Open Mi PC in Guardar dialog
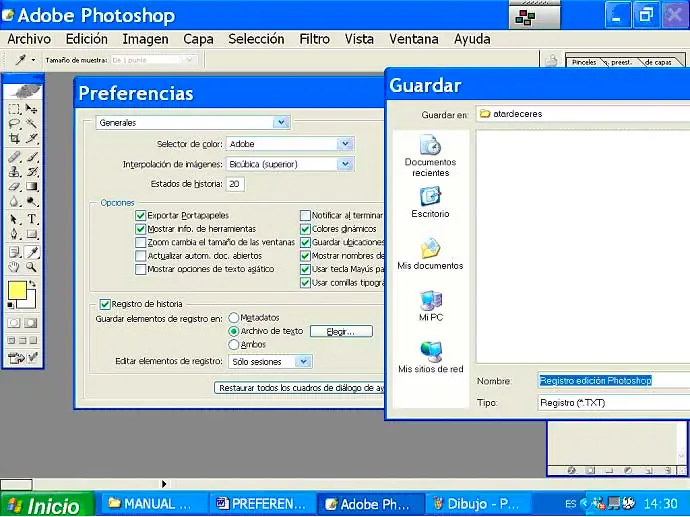This screenshot has height=517, width=690. pyautogui.click(x=430, y=306)
